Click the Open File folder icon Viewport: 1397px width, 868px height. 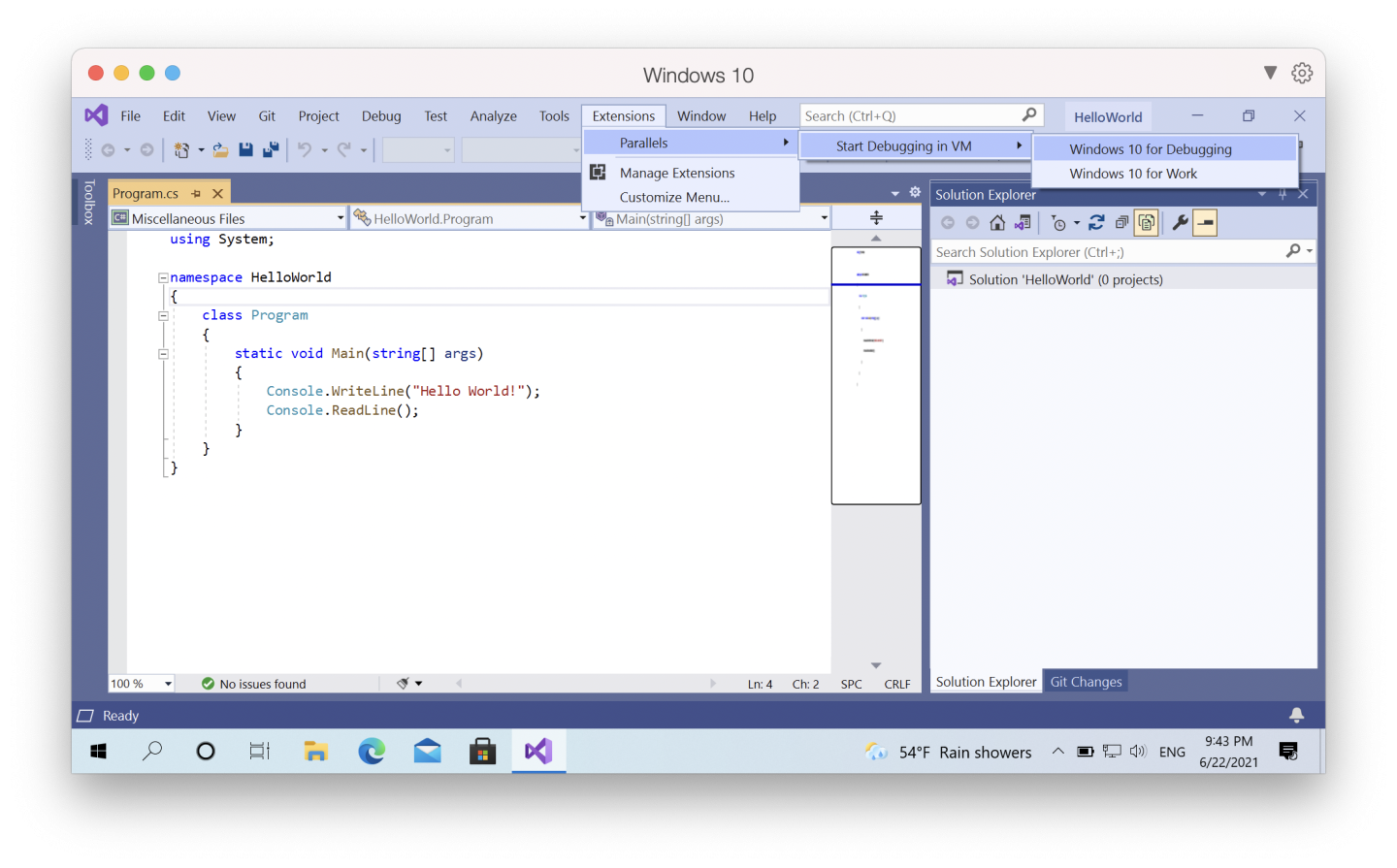[x=220, y=149]
